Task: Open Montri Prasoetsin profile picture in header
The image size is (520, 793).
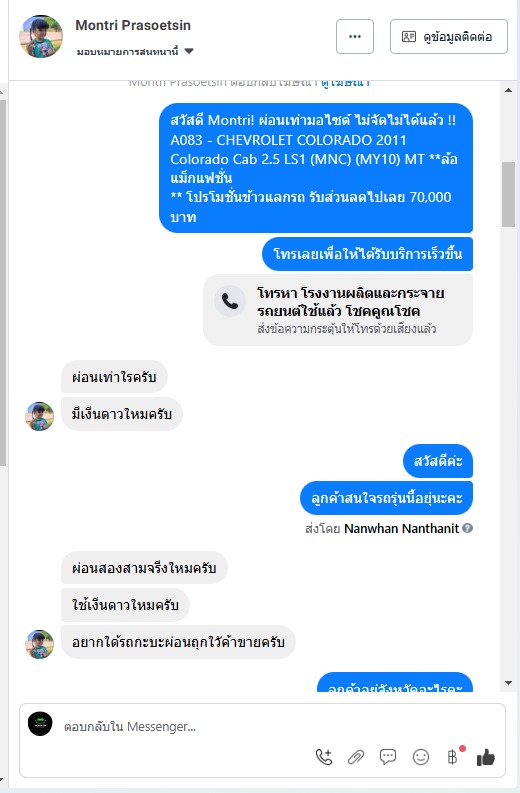Action: click(x=41, y=36)
